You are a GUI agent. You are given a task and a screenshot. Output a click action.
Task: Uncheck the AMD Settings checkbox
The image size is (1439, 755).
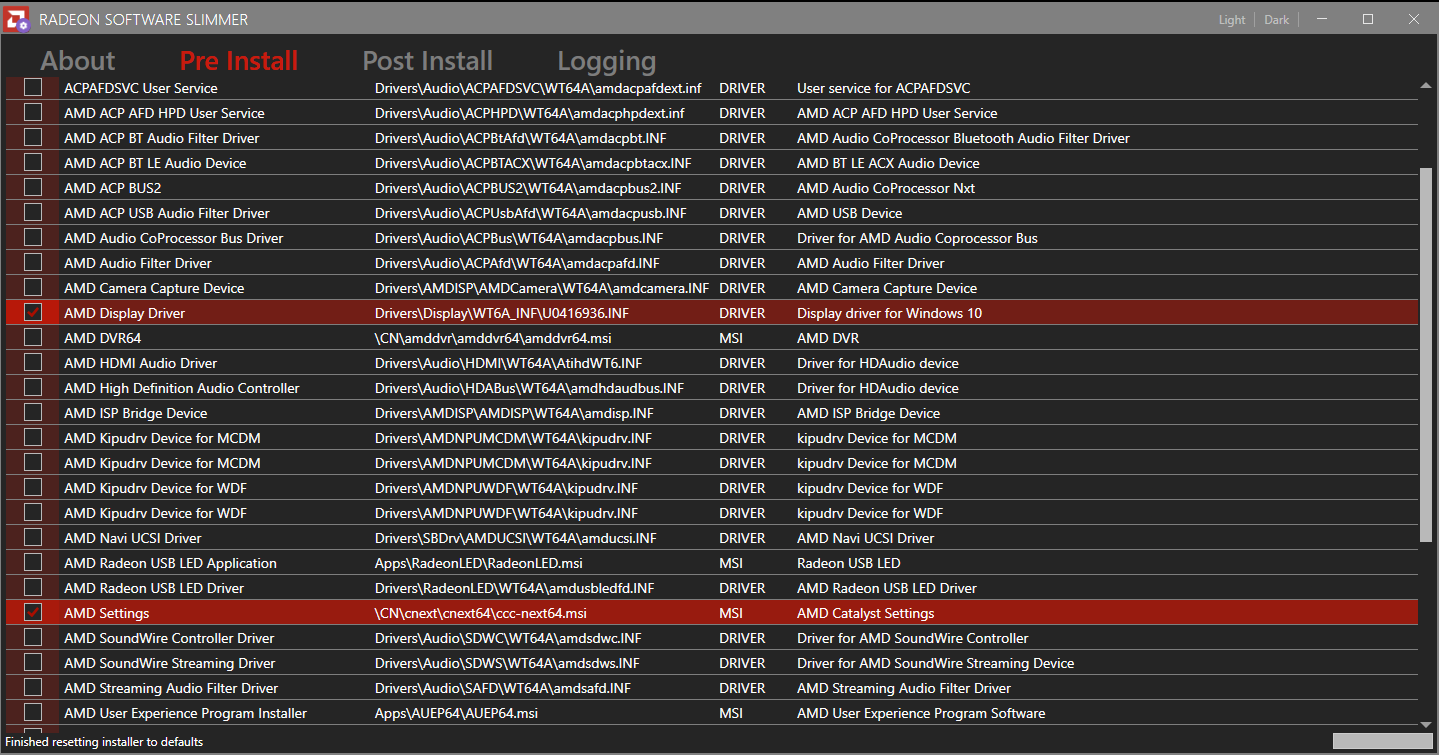(33, 612)
